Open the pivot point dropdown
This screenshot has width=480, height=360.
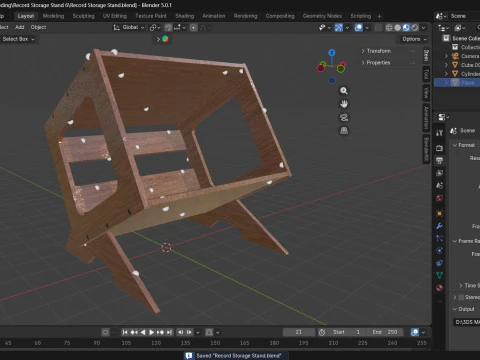tap(155, 27)
